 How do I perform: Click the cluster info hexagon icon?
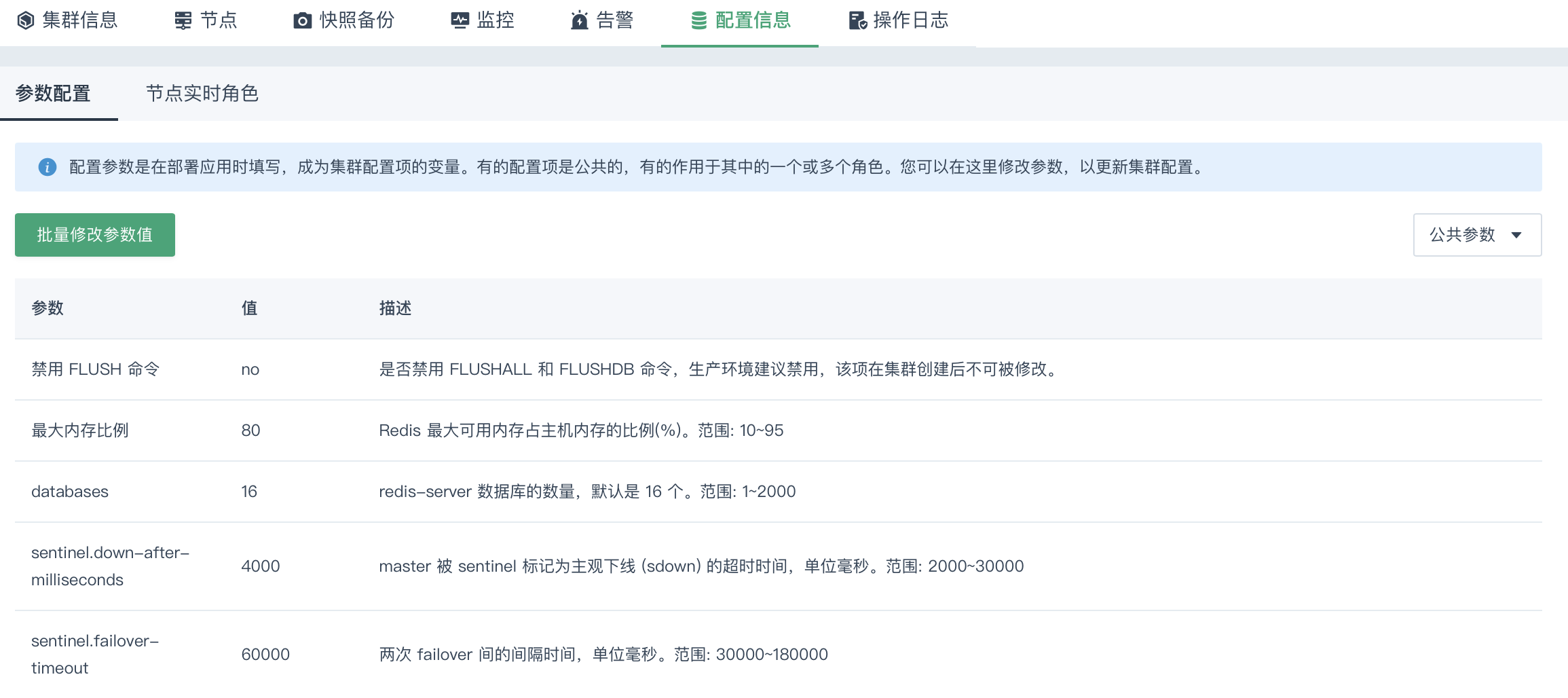[26, 21]
